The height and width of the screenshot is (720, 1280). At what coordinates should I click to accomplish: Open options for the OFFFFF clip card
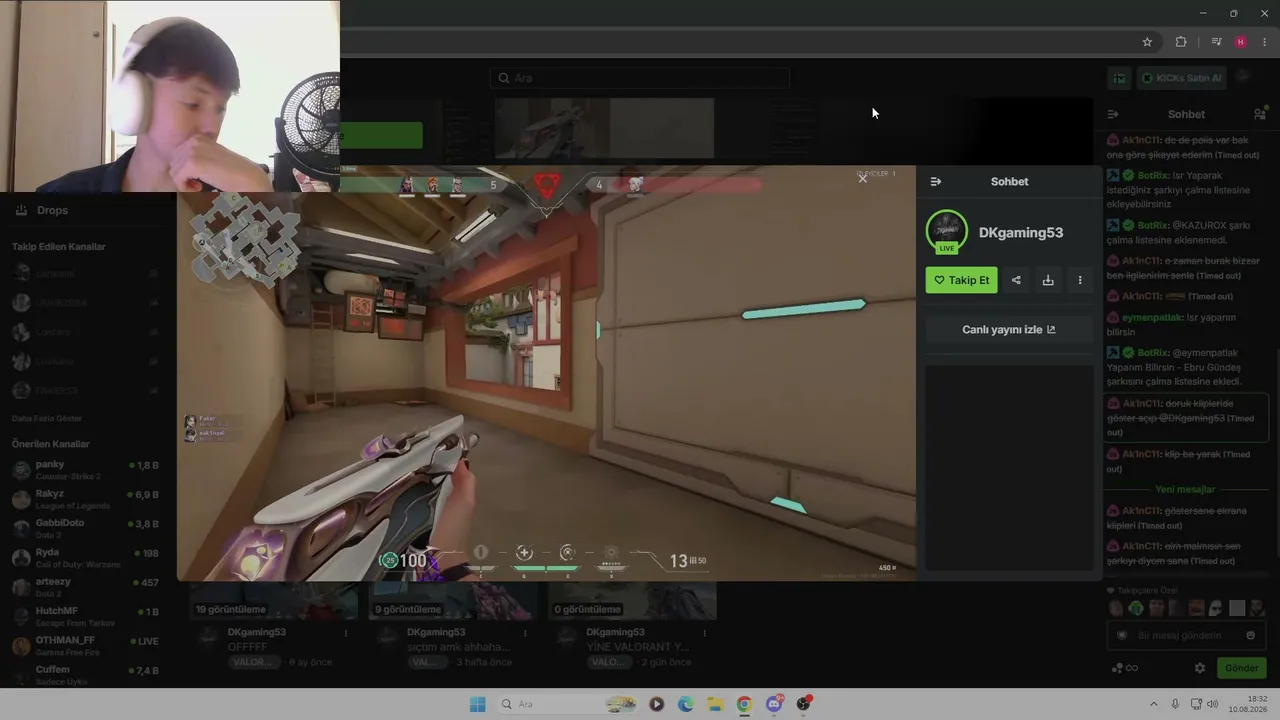click(x=346, y=633)
